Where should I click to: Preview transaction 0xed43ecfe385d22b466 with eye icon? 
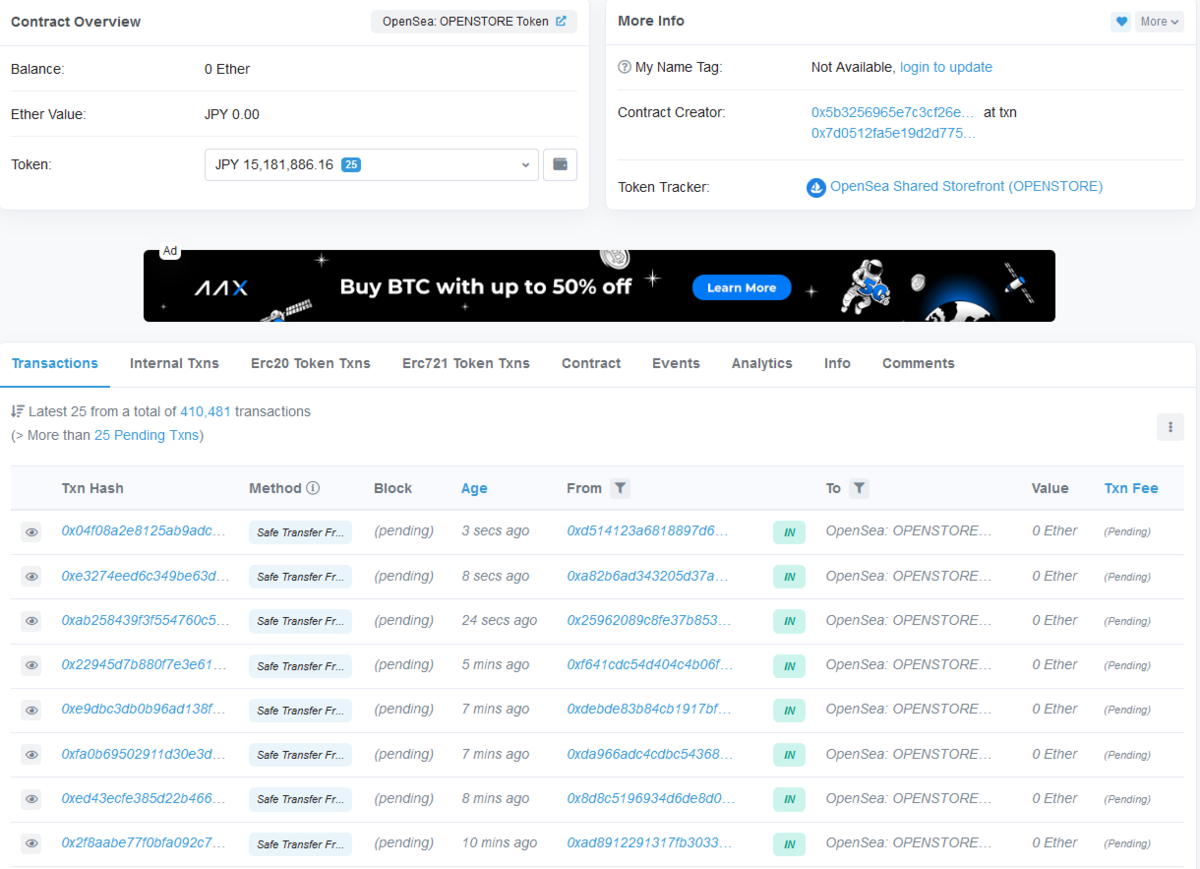31,799
